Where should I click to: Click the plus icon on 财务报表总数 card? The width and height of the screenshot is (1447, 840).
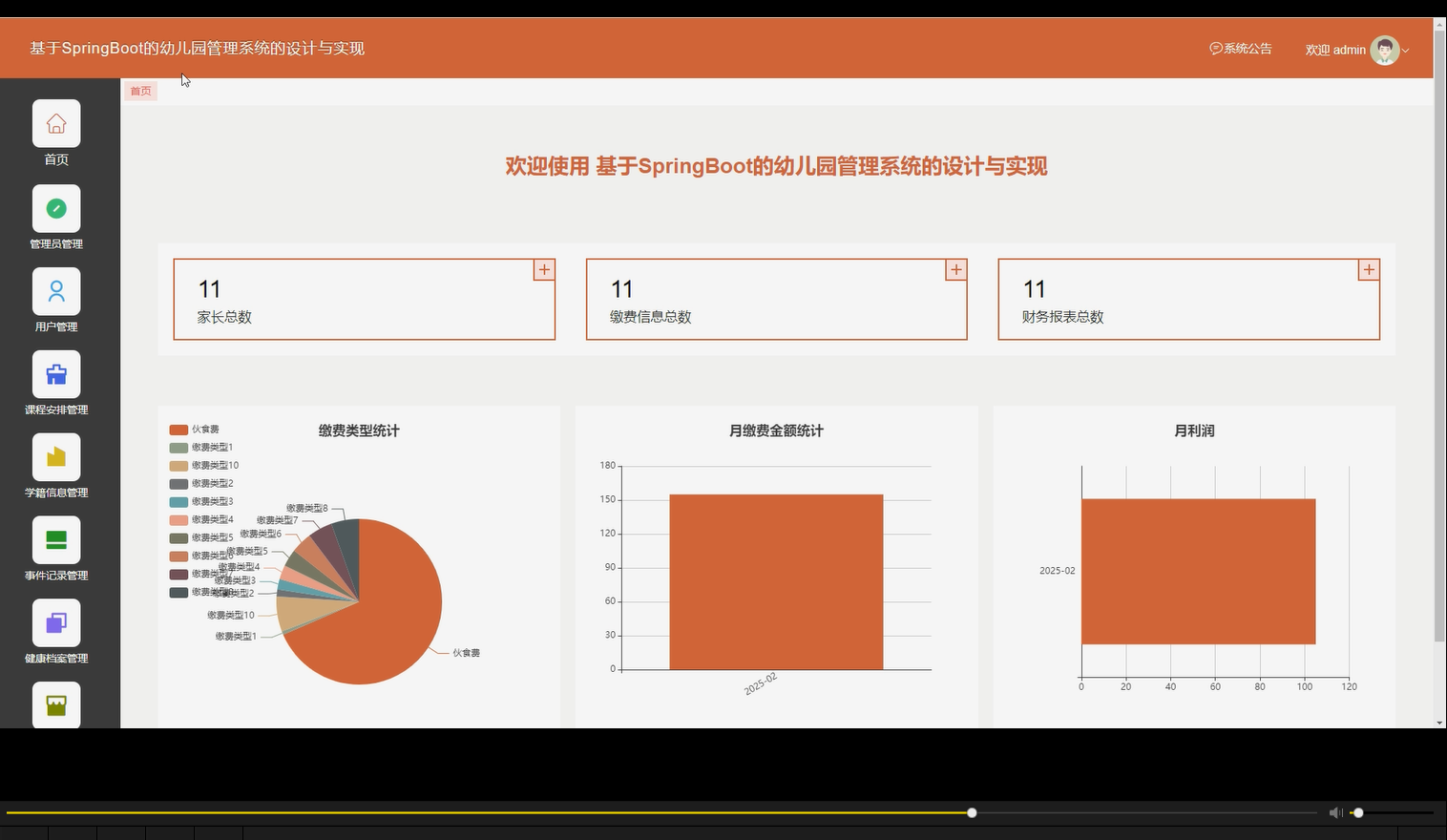point(1369,269)
